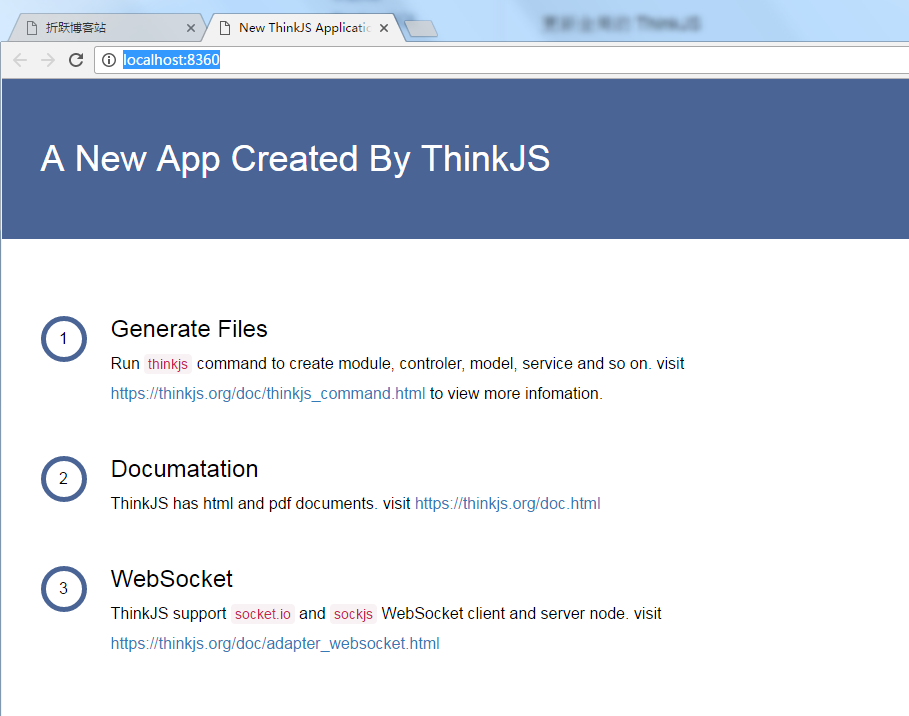Close the New ThinkJS Application tab
This screenshot has height=716, width=909.
[384, 28]
